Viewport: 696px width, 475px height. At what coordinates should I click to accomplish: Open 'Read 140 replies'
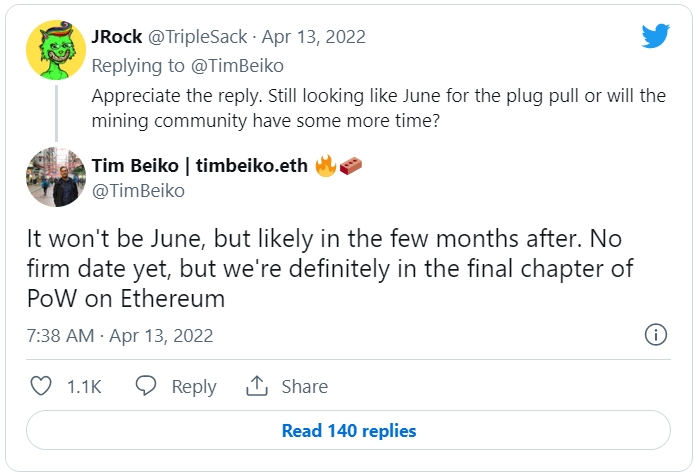[348, 431]
